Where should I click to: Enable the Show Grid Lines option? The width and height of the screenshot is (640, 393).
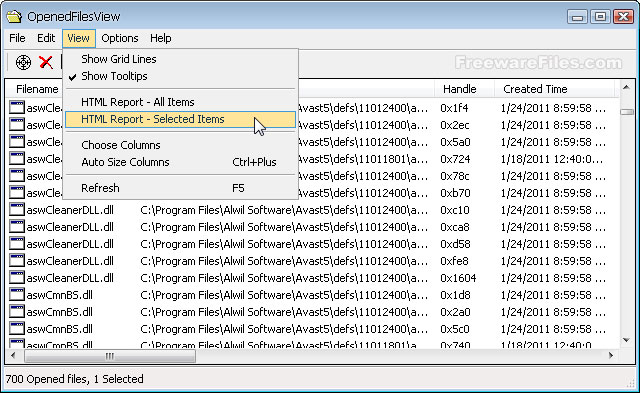coord(180,59)
